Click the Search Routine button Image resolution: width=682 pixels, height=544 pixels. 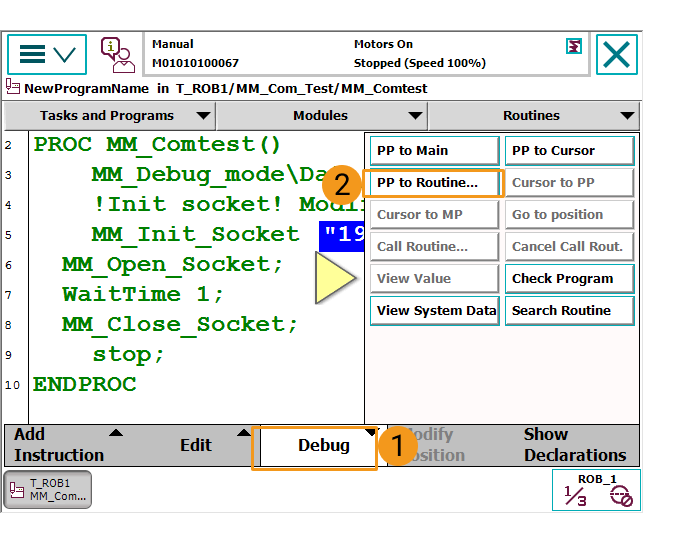click(x=569, y=311)
